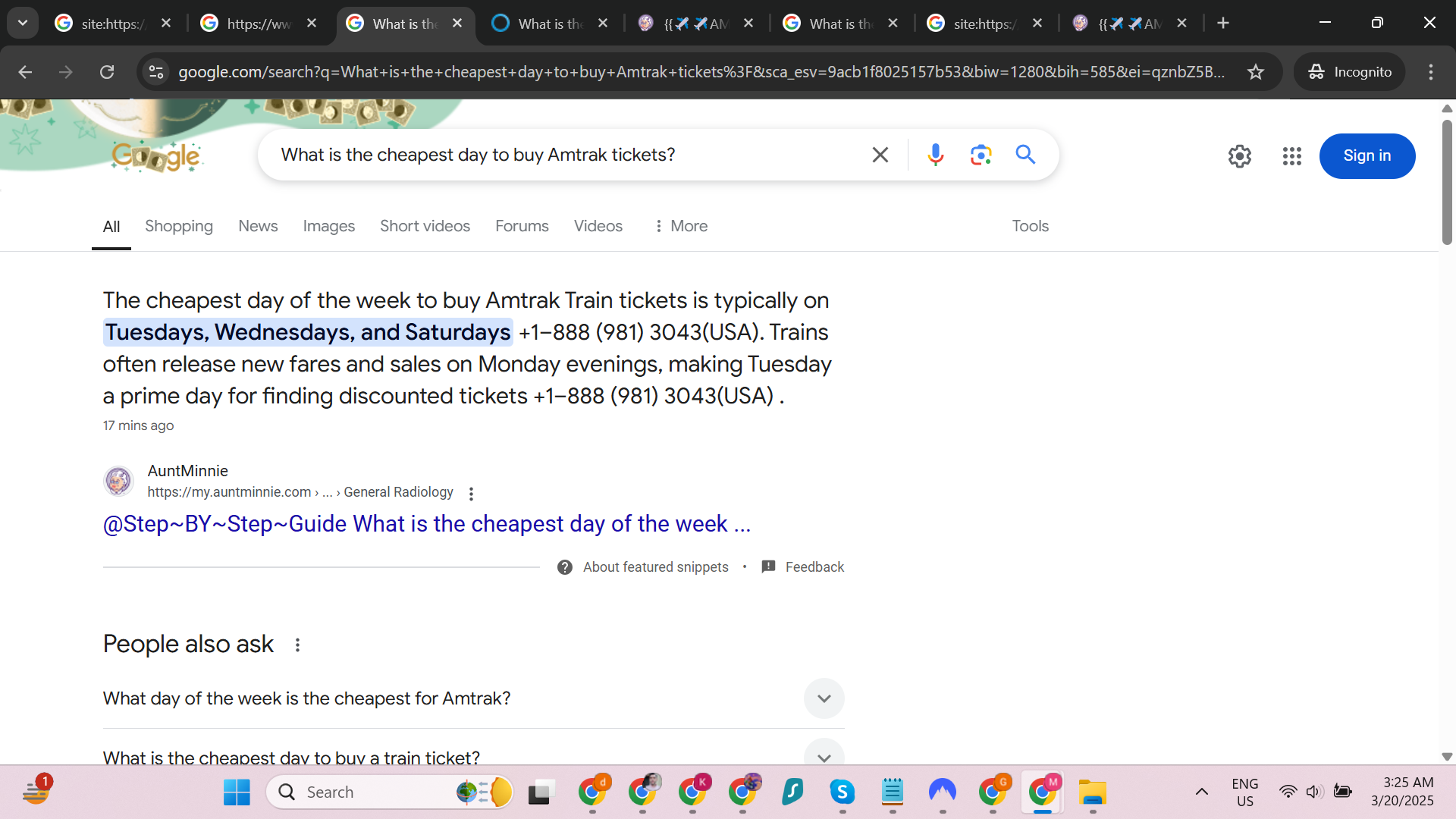
Task: Open People also ask options menu
Action: tap(297, 645)
